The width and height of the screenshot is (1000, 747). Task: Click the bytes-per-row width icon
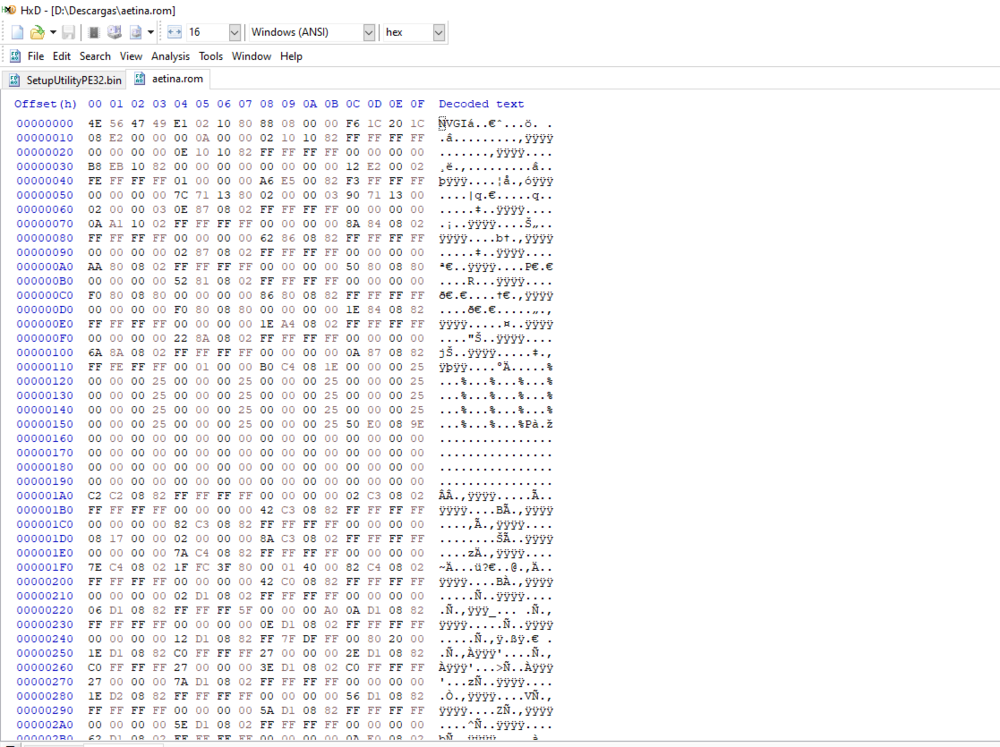[x=174, y=32]
